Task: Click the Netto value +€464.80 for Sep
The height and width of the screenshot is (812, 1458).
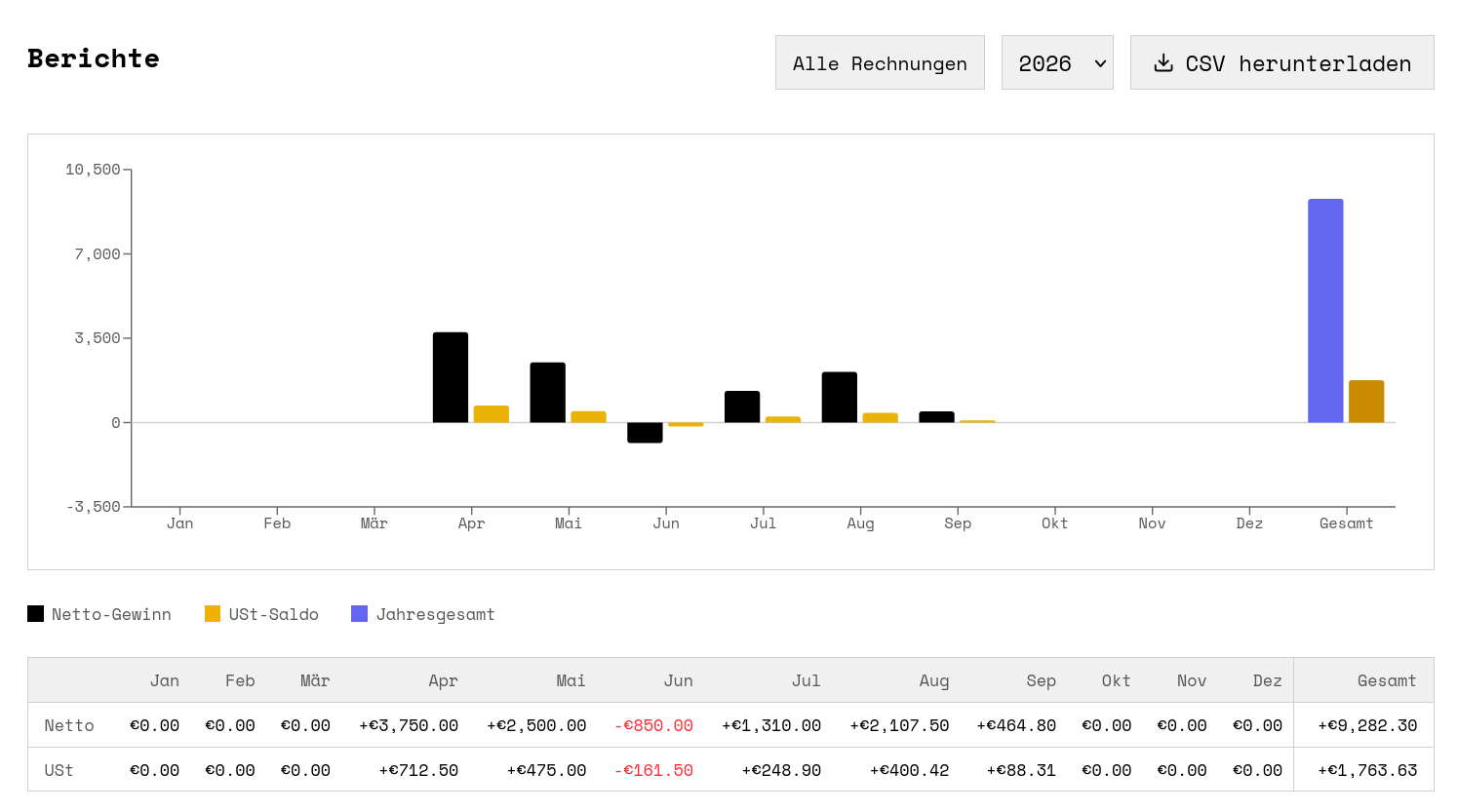Action: (x=1016, y=725)
